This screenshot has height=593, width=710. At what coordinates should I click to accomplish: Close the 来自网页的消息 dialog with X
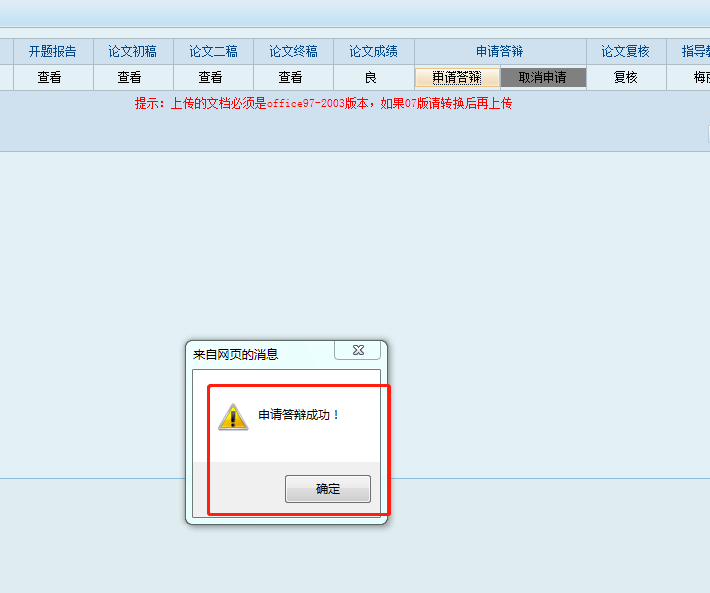coord(356,350)
